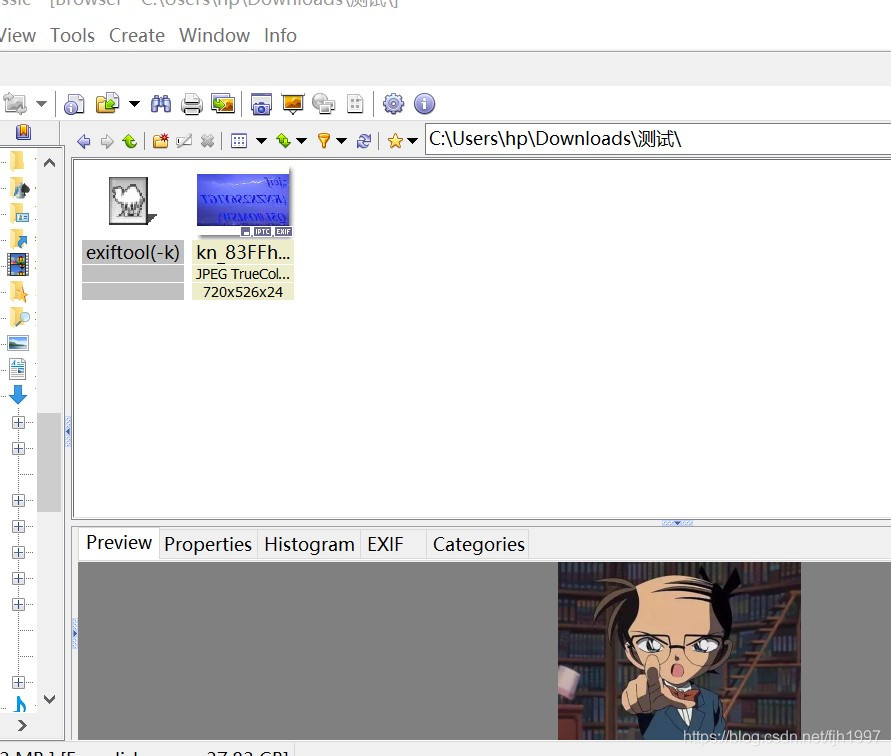Open the Sort dropdown arrow
Image resolution: width=891 pixels, height=756 pixels.
(302, 141)
